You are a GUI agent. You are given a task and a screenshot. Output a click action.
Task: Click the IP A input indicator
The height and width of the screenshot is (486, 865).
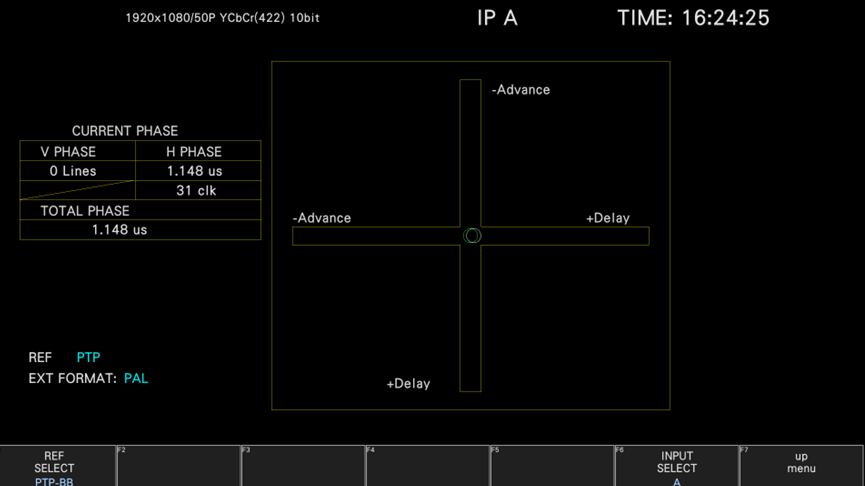coord(497,18)
